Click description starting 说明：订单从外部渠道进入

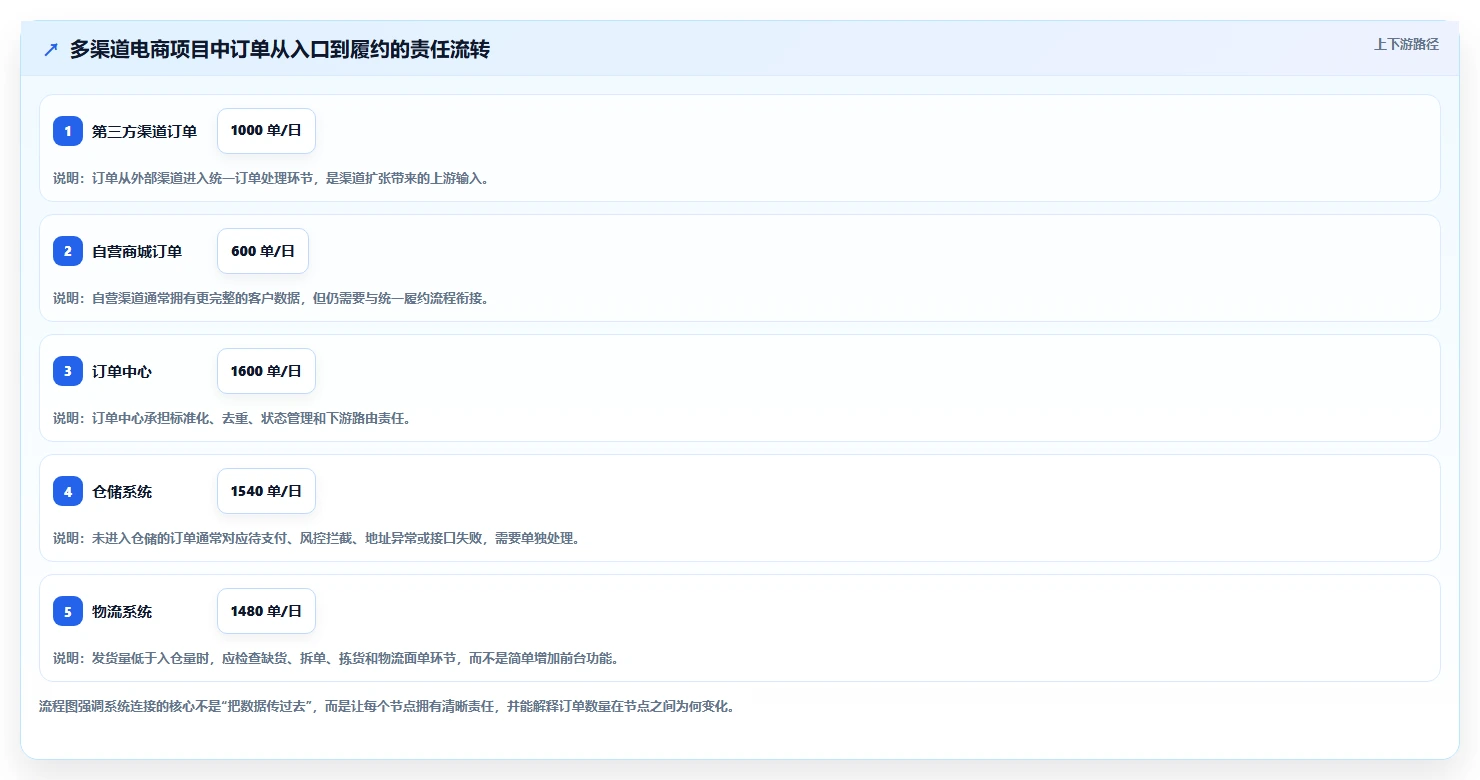[x=271, y=178]
